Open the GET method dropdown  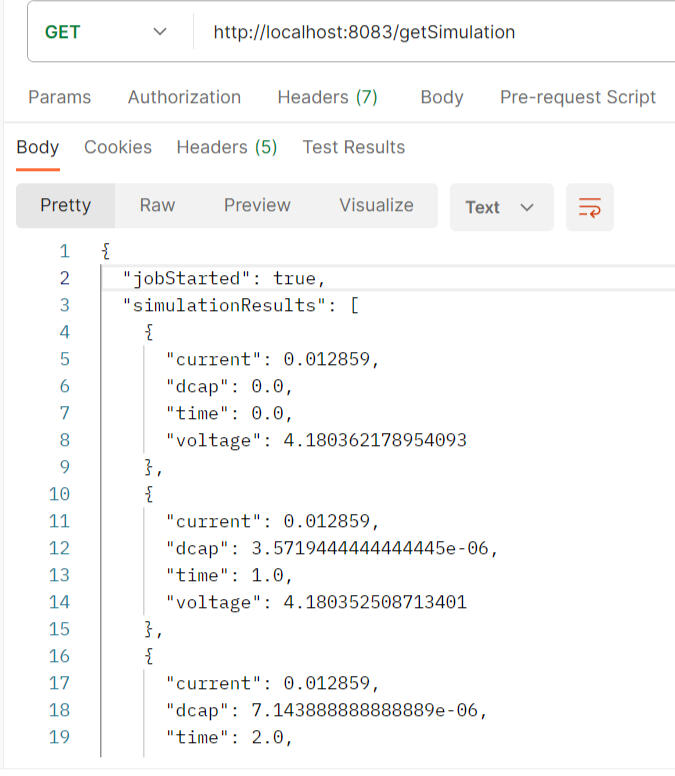(x=106, y=32)
